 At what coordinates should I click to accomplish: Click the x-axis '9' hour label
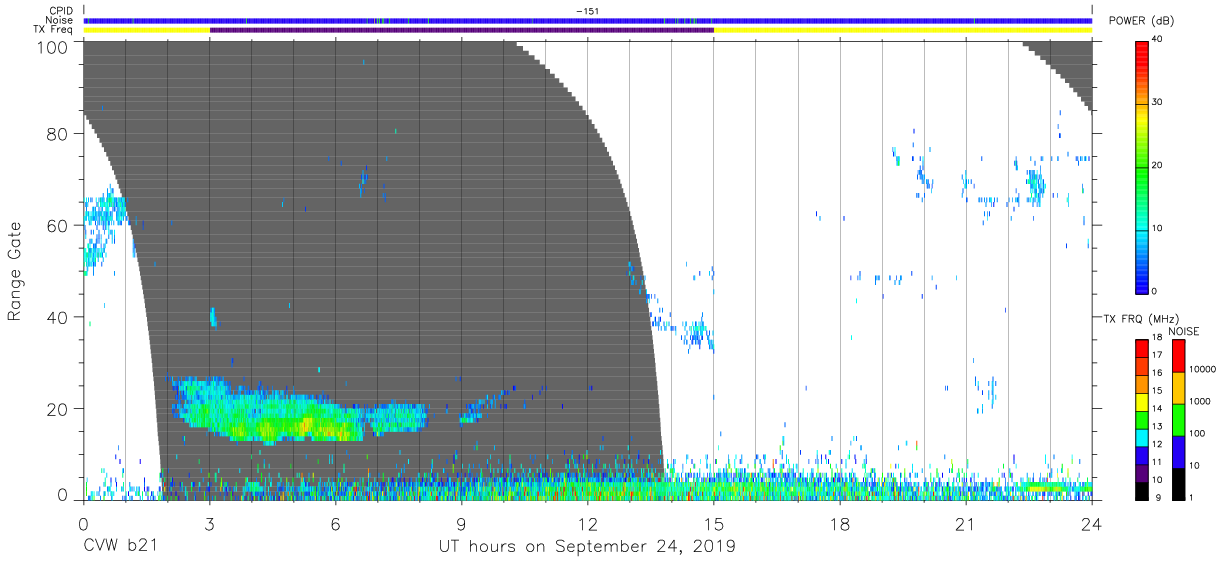[462, 524]
